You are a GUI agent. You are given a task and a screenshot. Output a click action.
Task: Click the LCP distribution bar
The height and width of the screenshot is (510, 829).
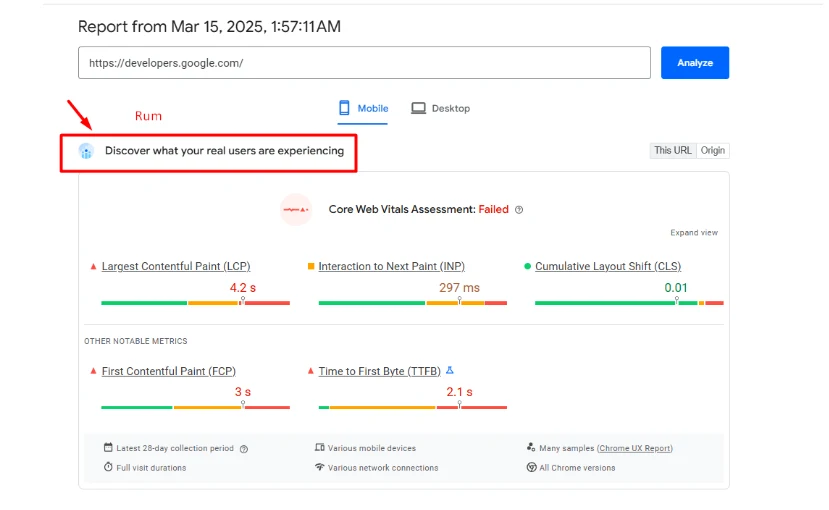pyautogui.click(x=196, y=303)
